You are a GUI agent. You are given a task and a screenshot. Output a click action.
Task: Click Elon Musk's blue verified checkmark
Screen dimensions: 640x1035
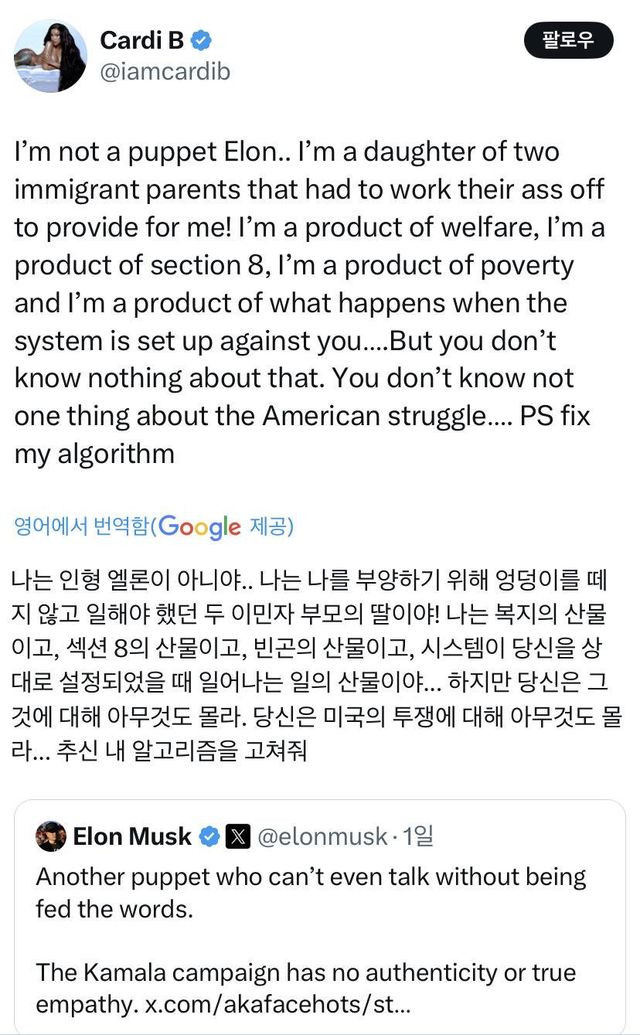[x=211, y=836]
